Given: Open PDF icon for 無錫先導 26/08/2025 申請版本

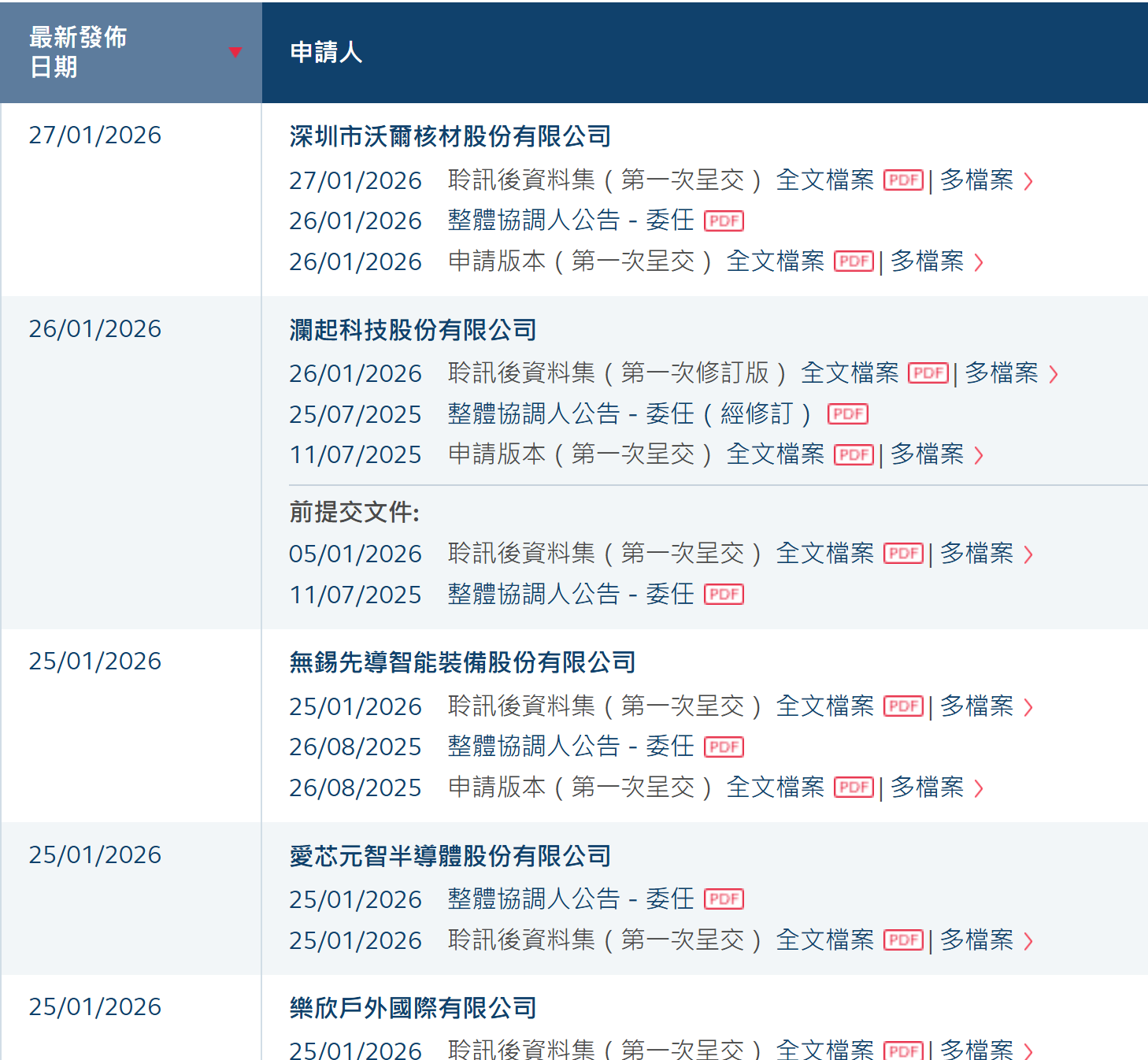Looking at the screenshot, I should pyautogui.click(x=854, y=788).
